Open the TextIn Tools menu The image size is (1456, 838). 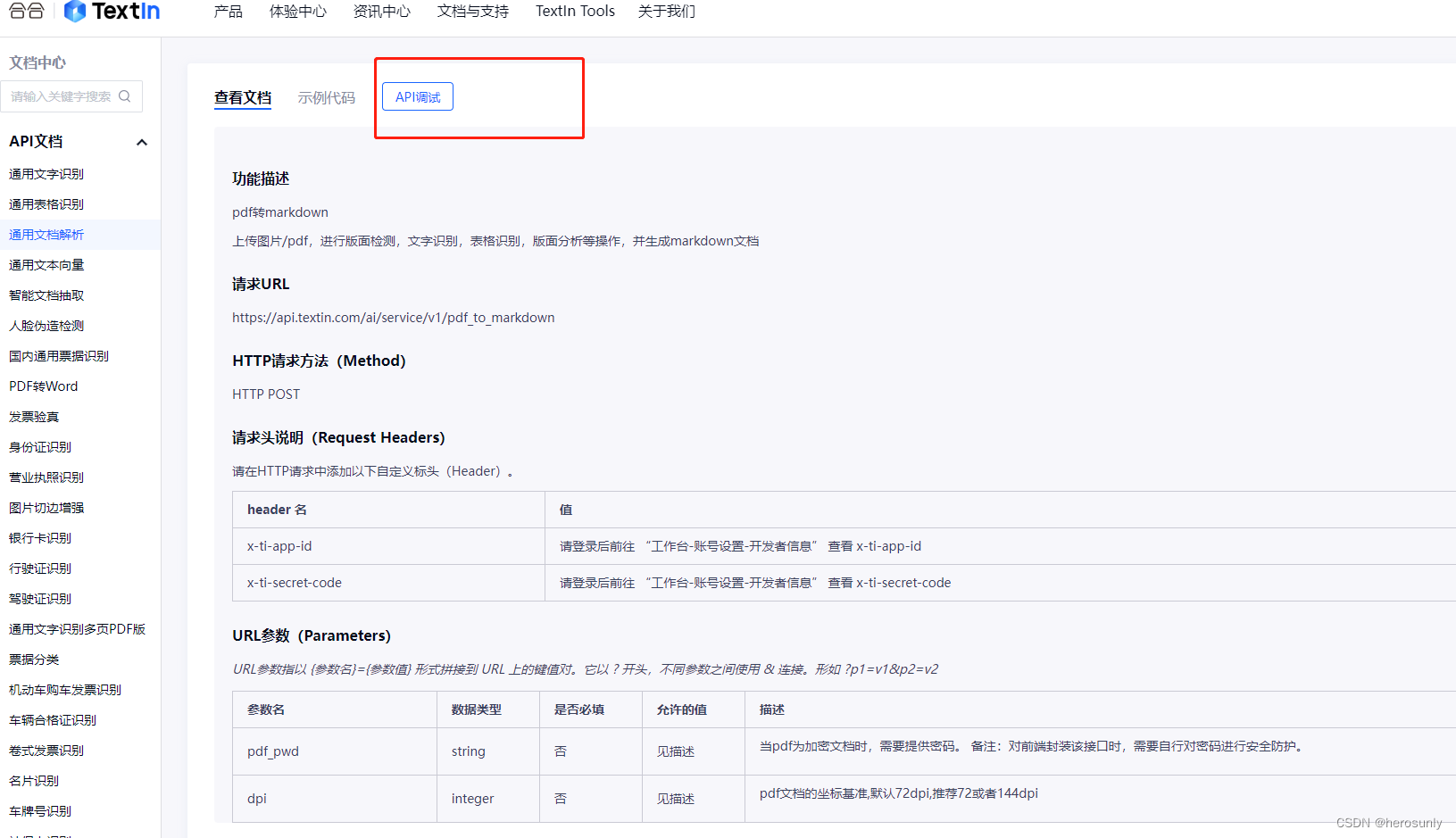pyautogui.click(x=575, y=12)
